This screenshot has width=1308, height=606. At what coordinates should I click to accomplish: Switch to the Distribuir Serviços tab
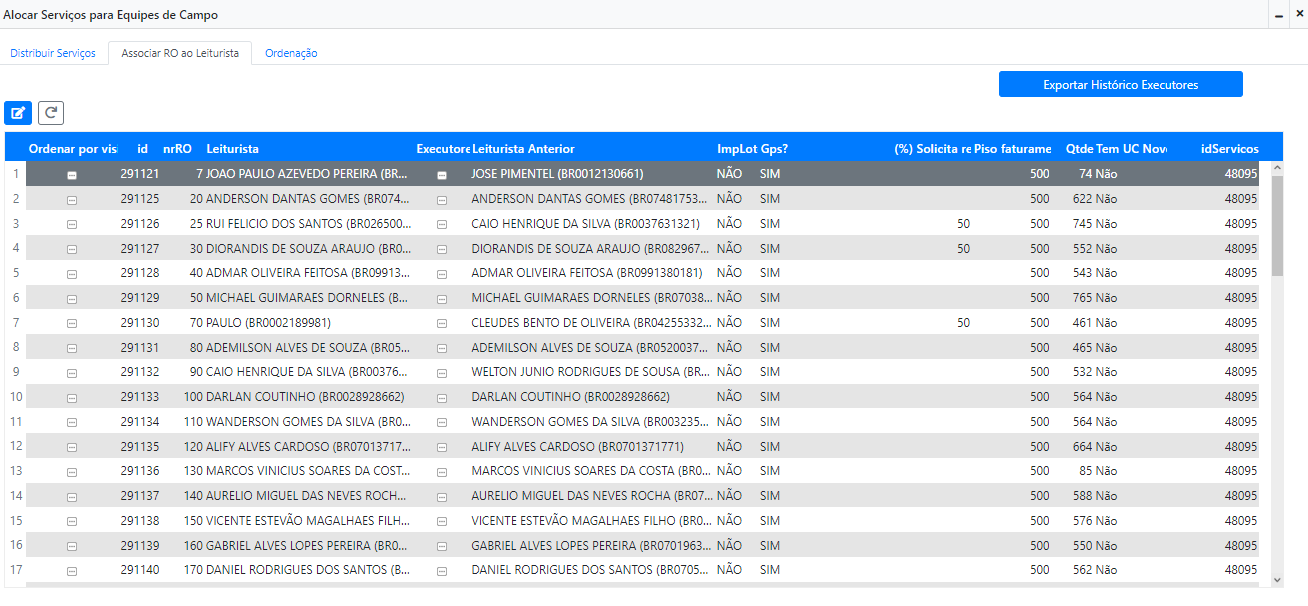pyautogui.click(x=53, y=53)
